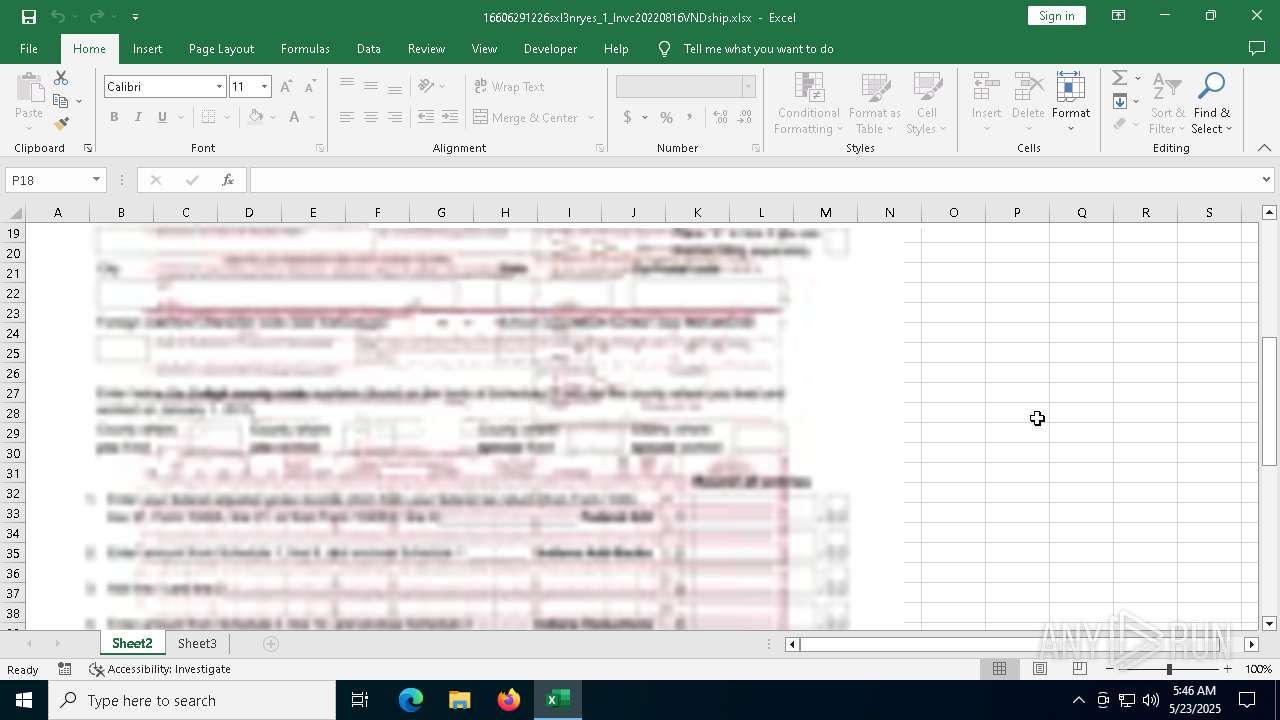This screenshot has height=720, width=1280.
Task: Open the Cell Styles gallery
Action: click(x=927, y=103)
